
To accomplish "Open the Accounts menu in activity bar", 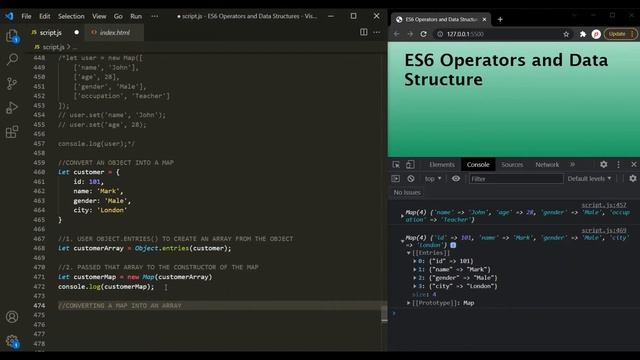I will click(x=12, y=317).
